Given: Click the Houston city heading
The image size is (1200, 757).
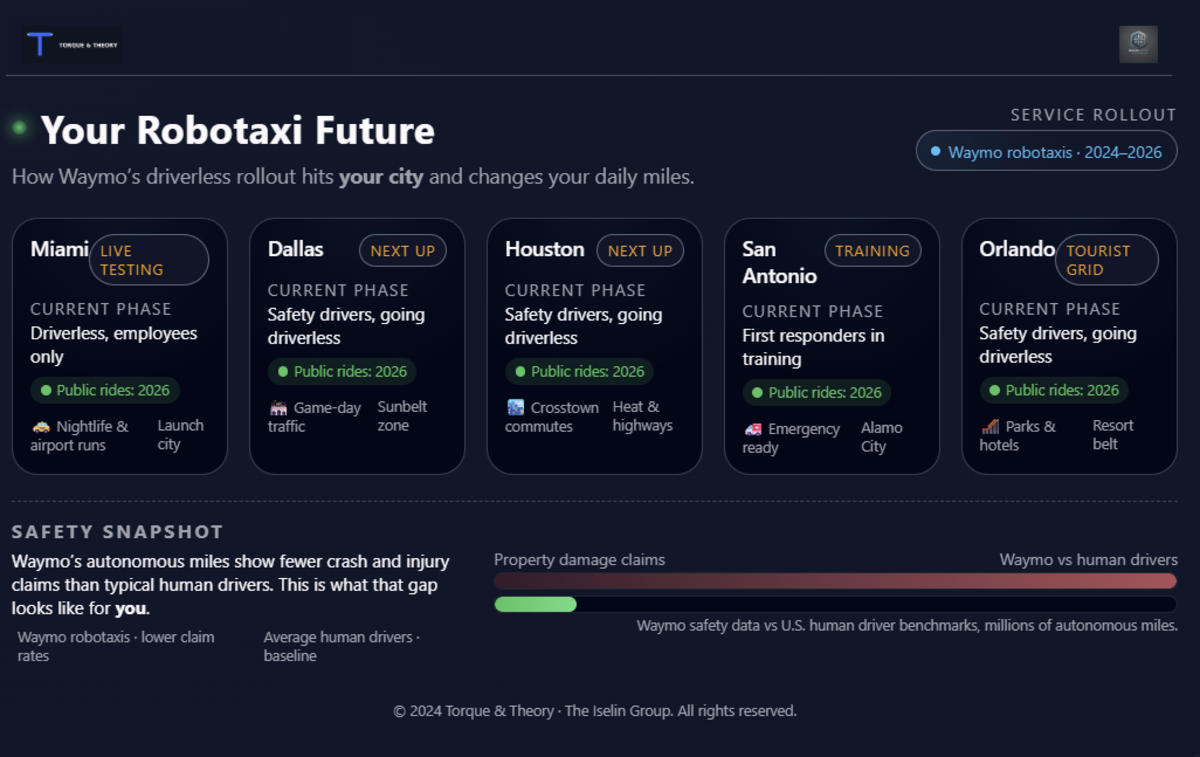Looking at the screenshot, I should 544,249.
